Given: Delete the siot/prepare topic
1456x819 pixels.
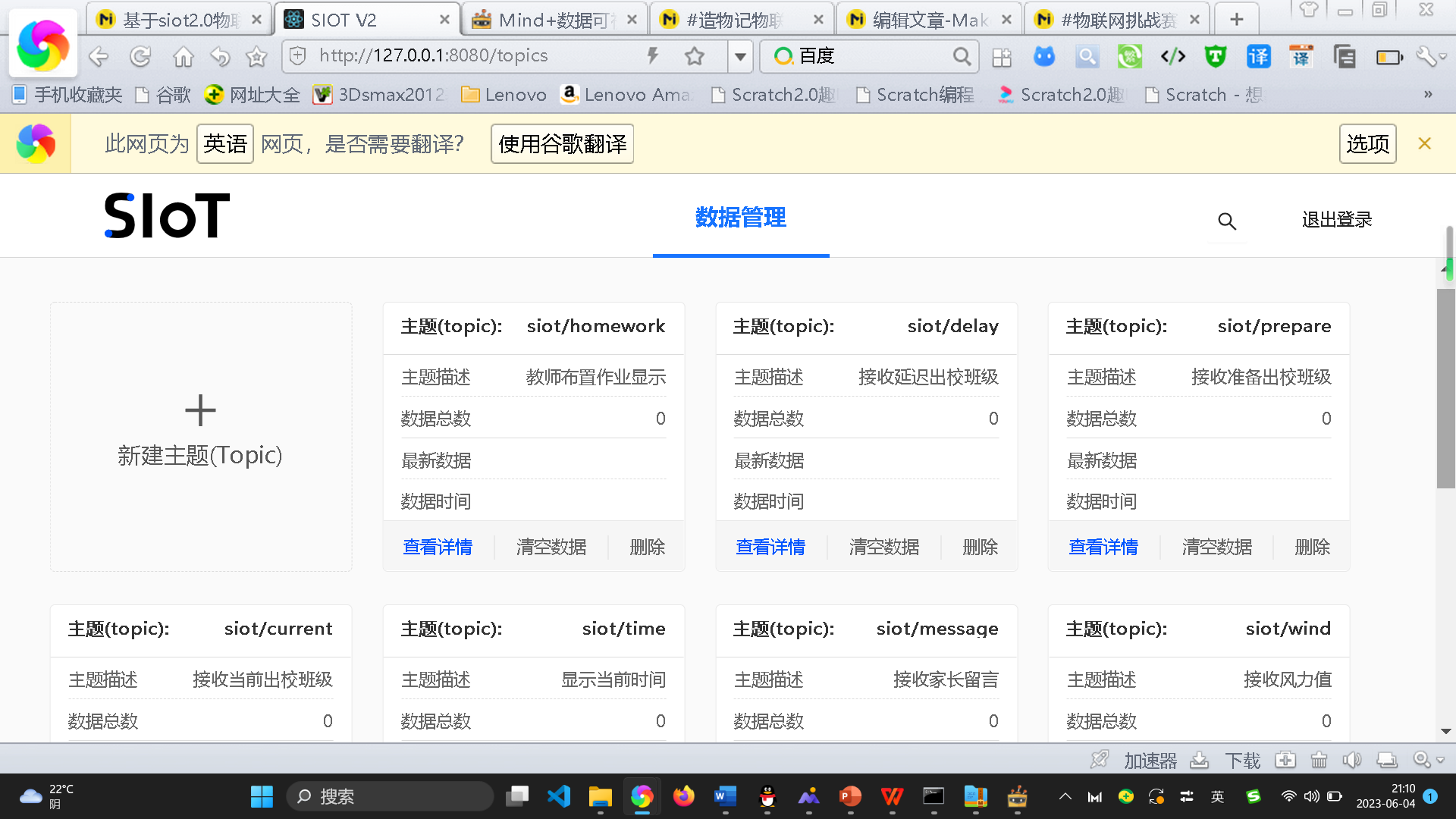Looking at the screenshot, I should point(1313,547).
